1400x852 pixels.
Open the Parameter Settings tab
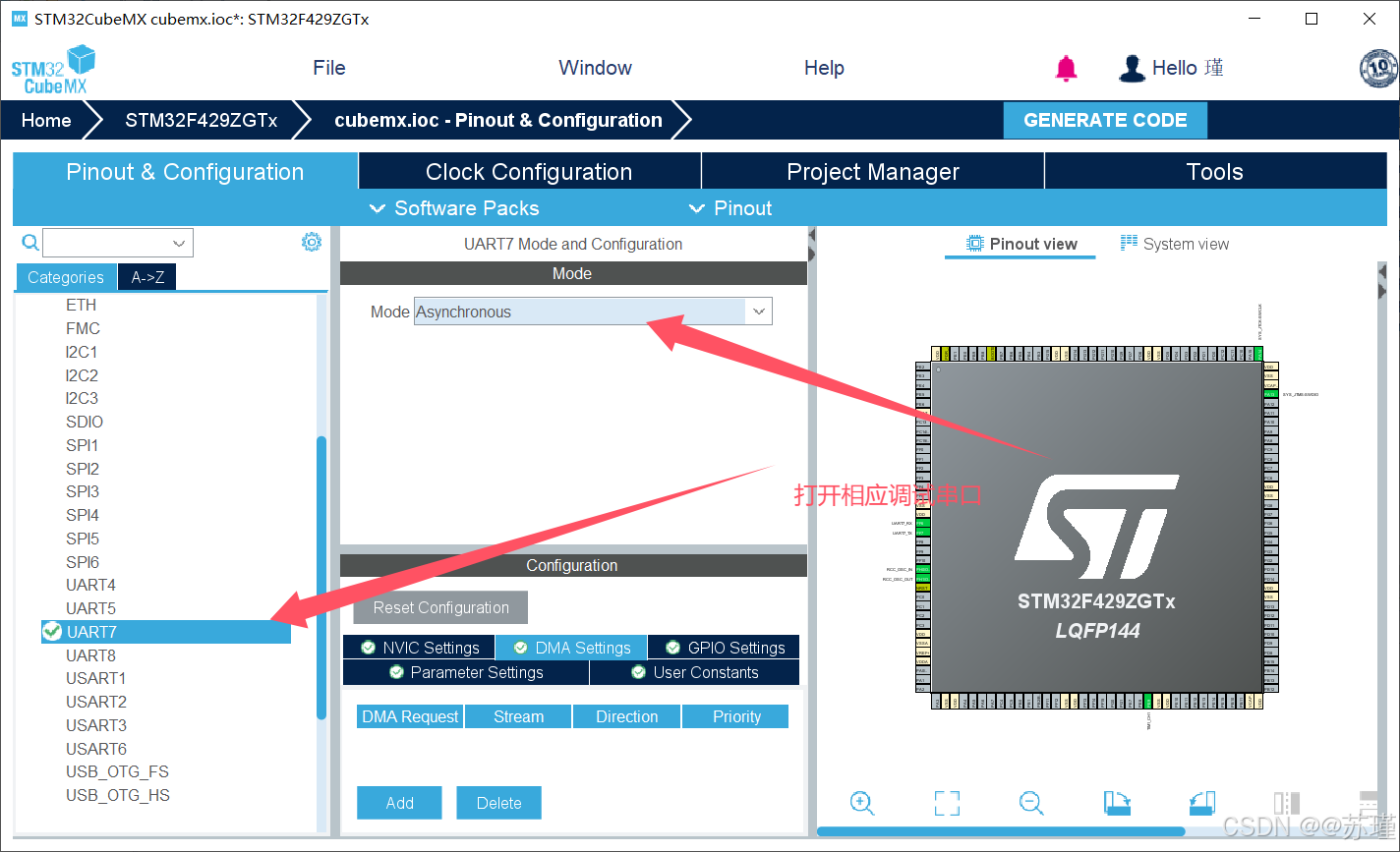tap(466, 672)
